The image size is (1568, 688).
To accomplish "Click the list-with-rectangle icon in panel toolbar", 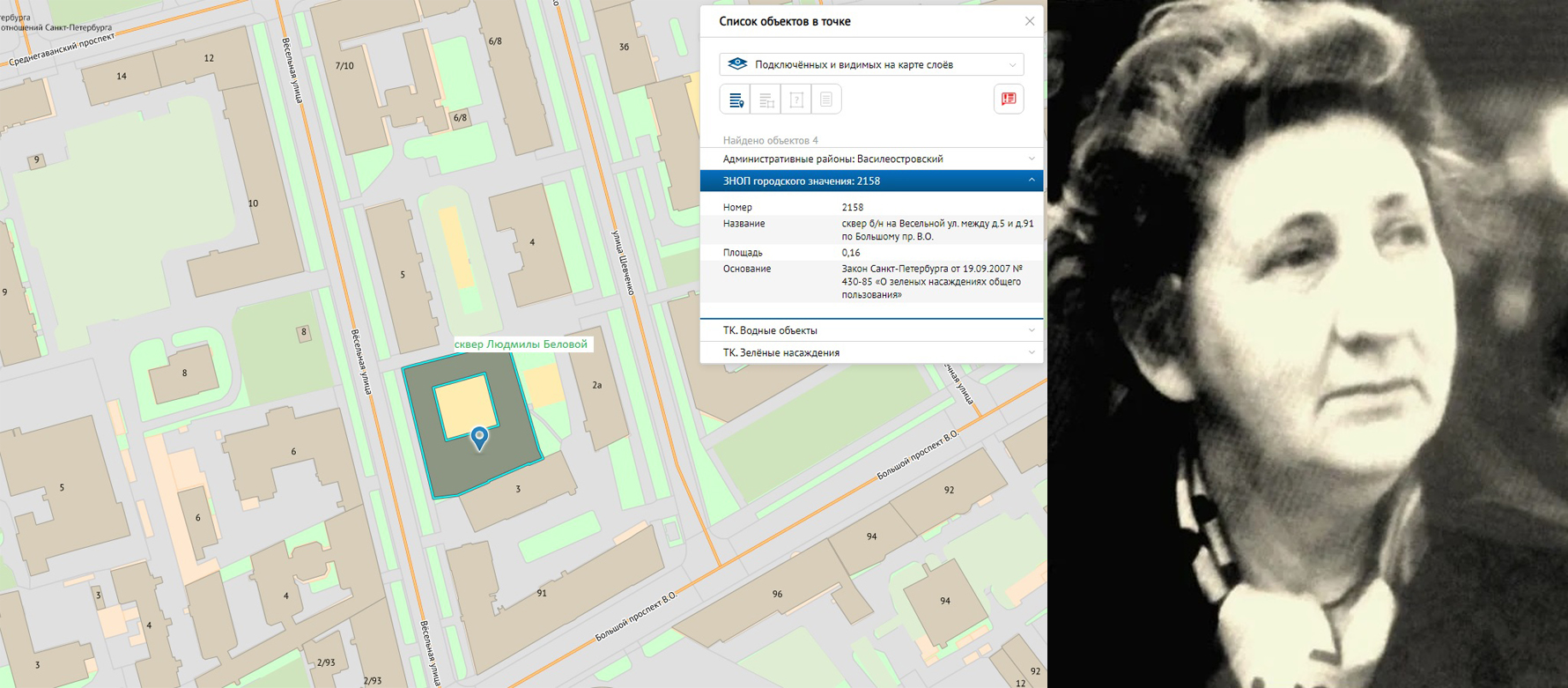I will tap(766, 100).
